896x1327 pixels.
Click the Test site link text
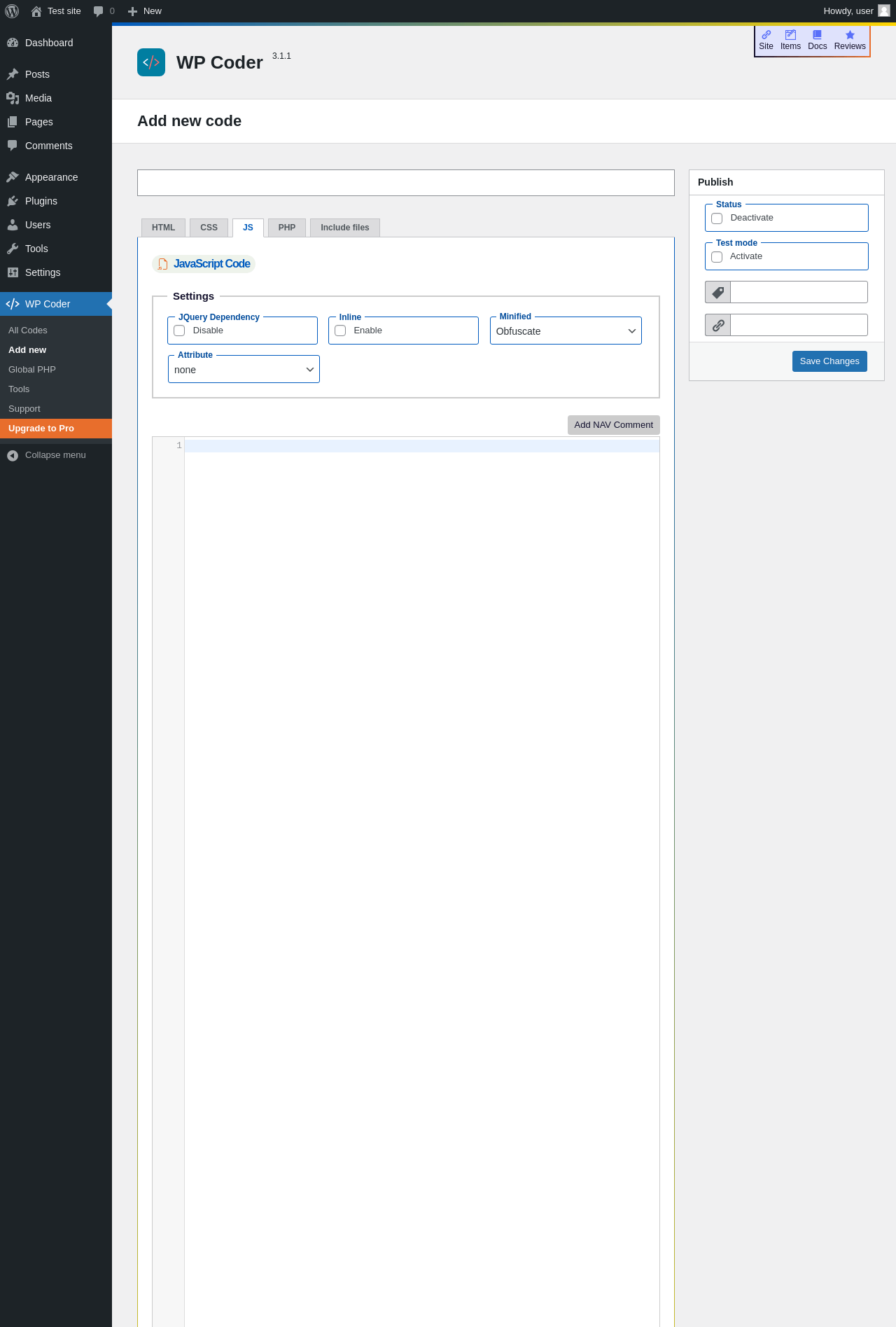pyautogui.click(x=64, y=11)
